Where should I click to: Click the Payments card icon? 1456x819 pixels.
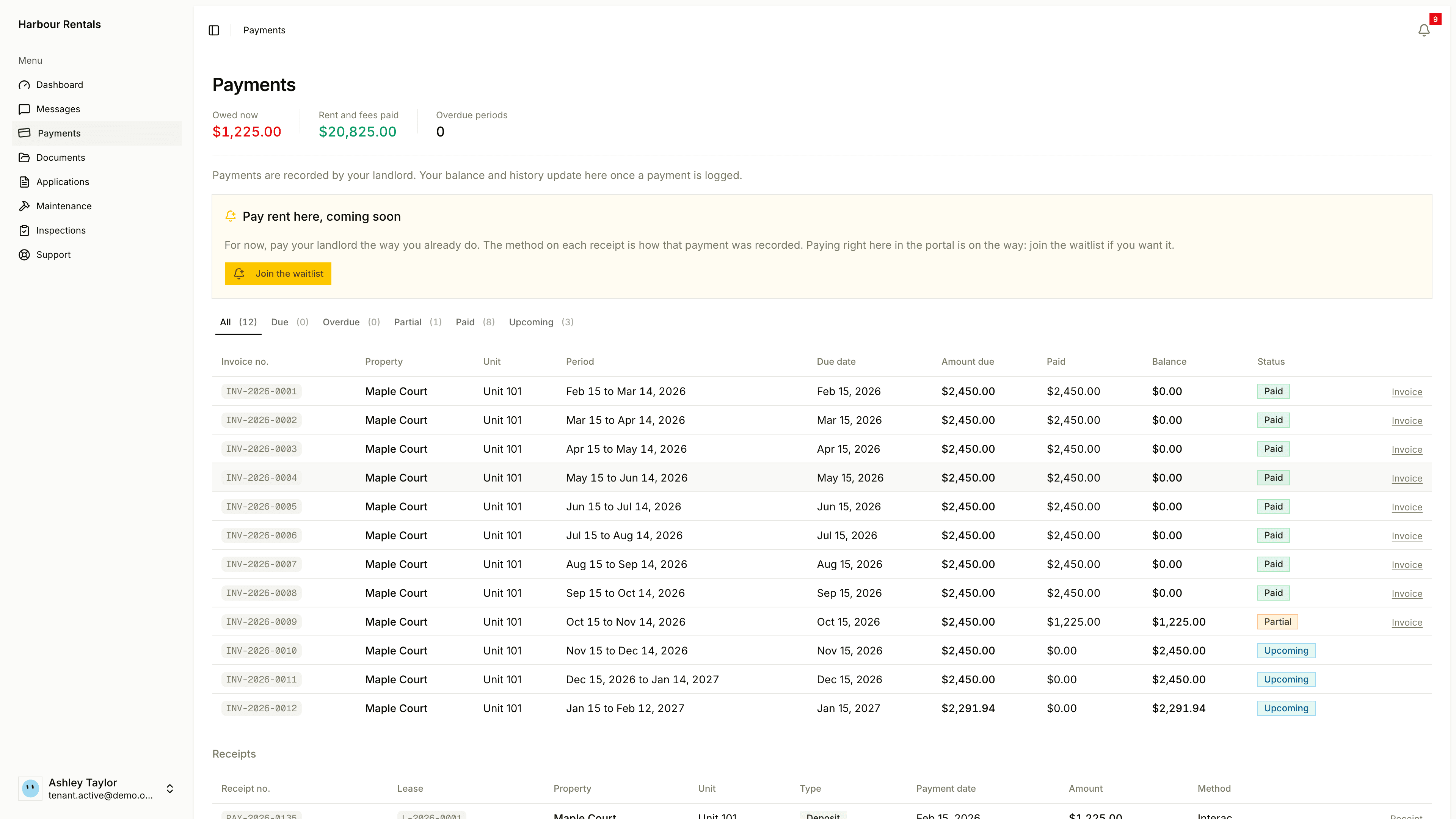pyautogui.click(x=24, y=133)
